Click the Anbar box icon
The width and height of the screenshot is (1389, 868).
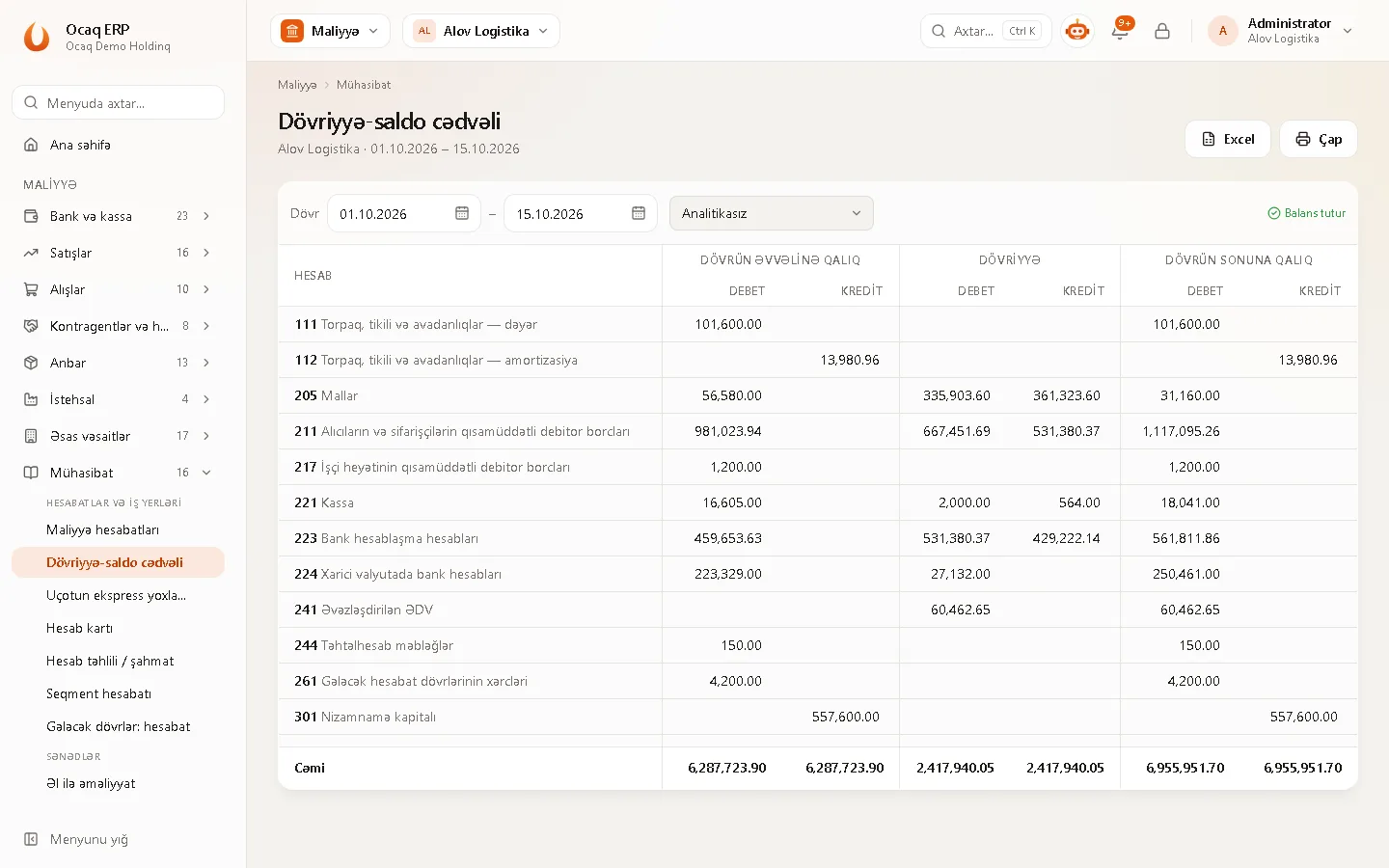coord(31,363)
